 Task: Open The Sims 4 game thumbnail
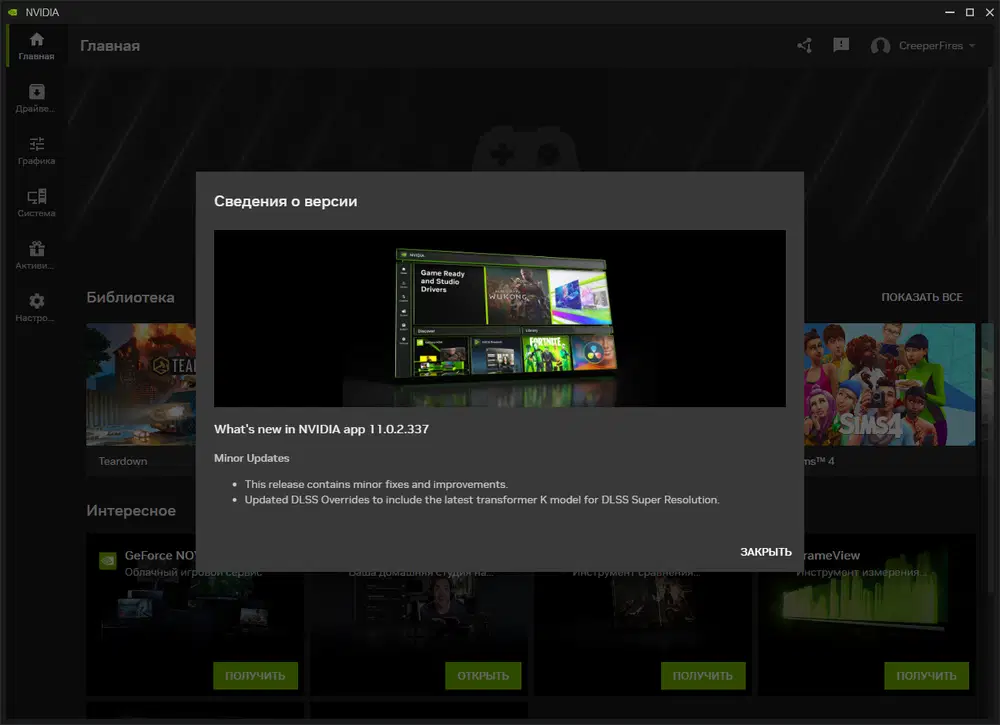click(889, 384)
